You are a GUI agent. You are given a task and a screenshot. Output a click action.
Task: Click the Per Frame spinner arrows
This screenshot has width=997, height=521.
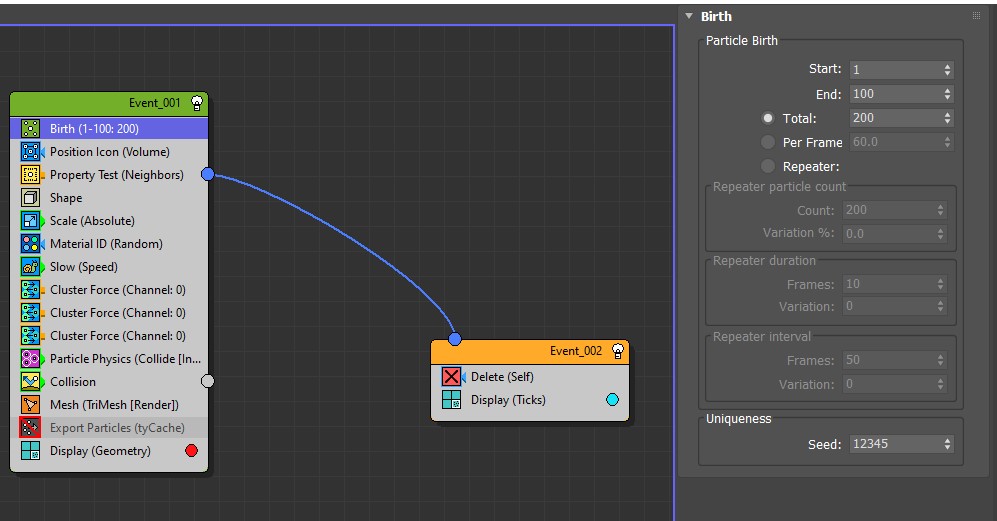click(947, 142)
